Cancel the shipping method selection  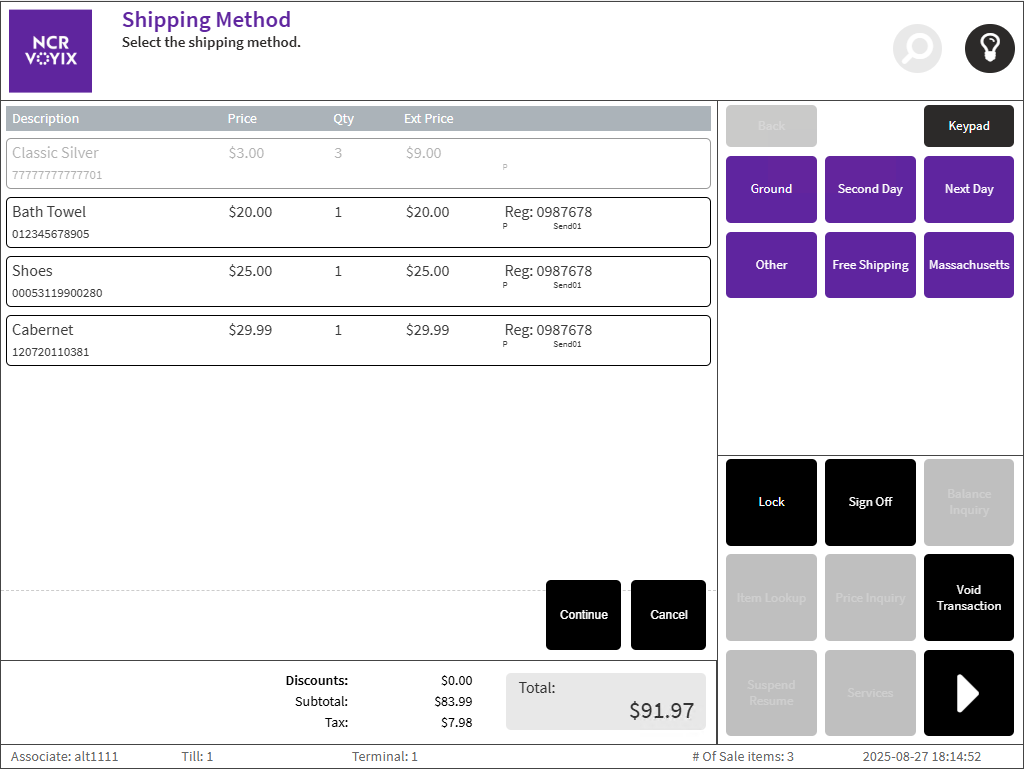[x=668, y=615]
